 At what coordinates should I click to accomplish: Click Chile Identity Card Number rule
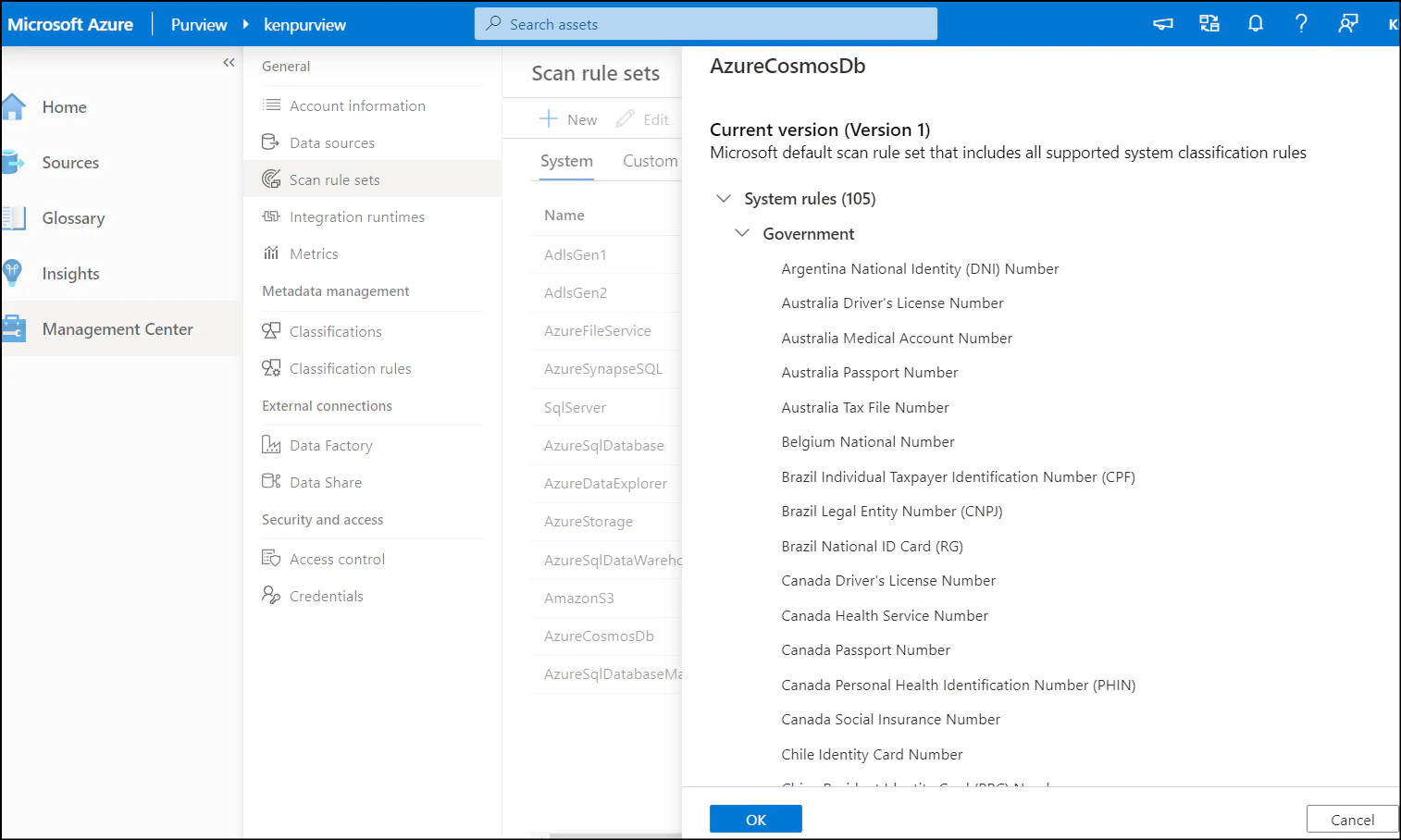872,754
